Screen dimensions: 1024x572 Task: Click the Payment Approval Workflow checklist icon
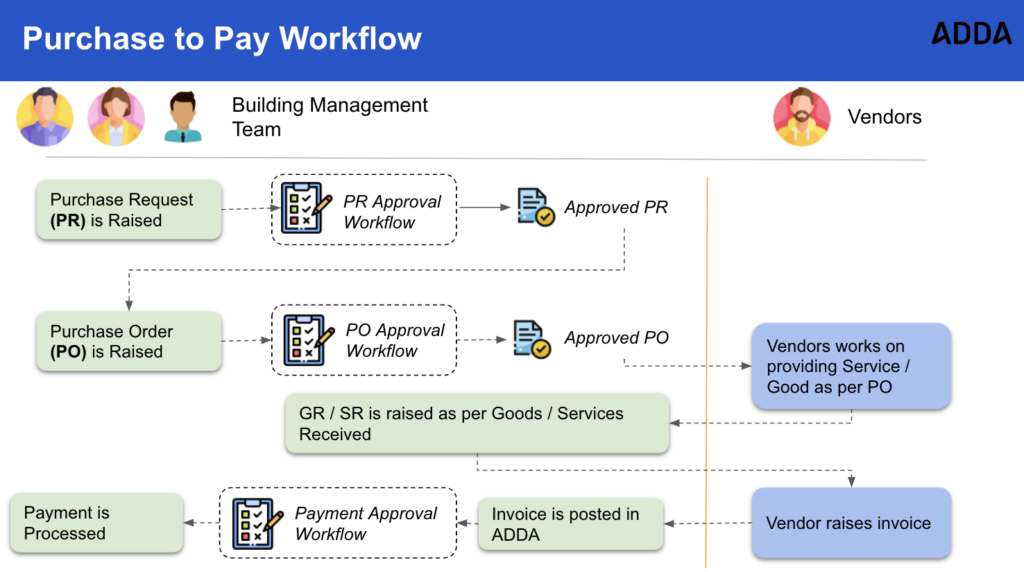click(257, 523)
